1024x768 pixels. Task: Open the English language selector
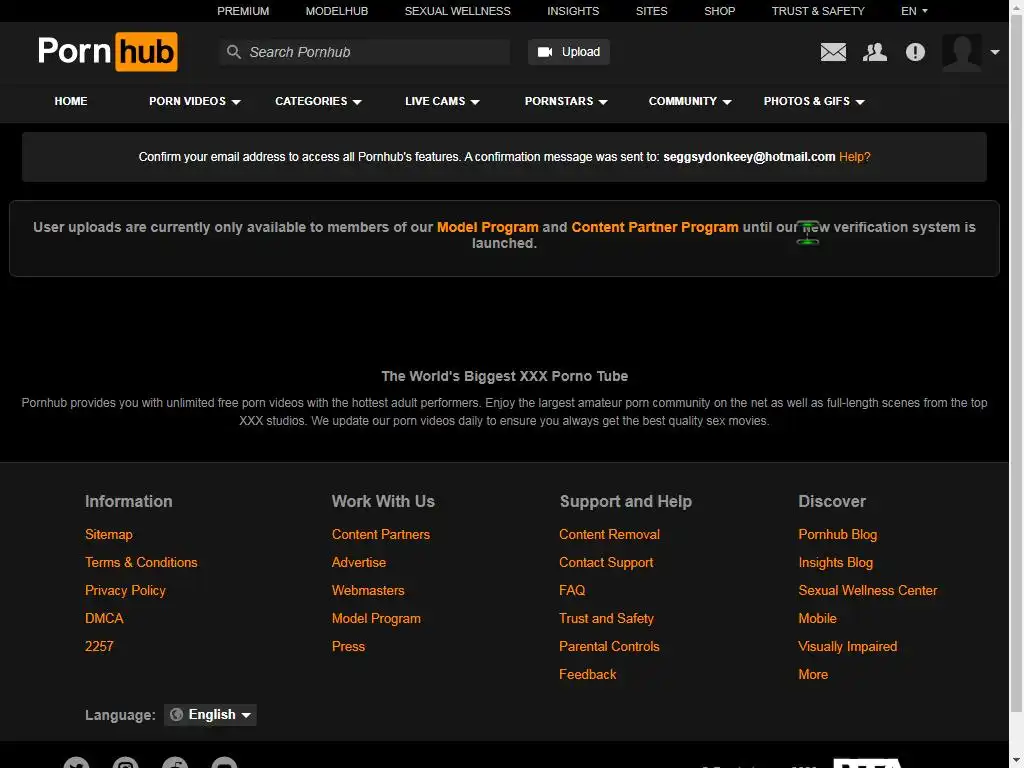(210, 714)
